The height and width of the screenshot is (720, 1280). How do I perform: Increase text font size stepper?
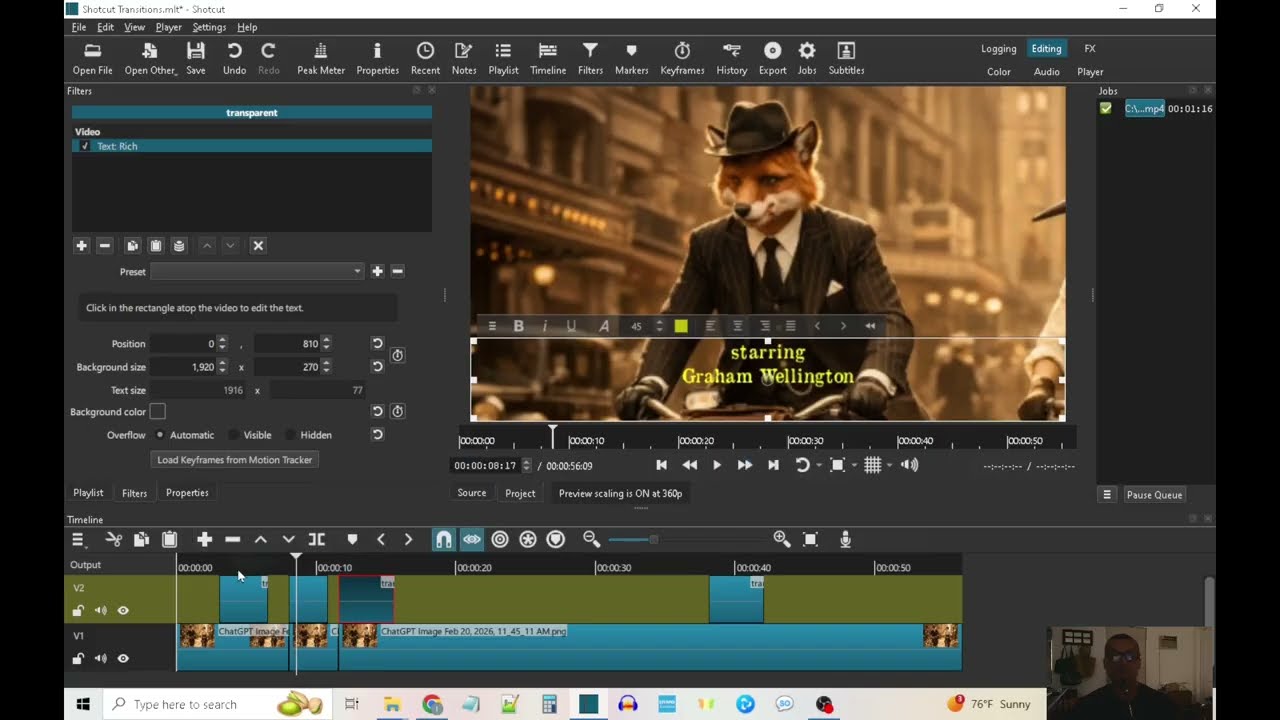tap(659, 322)
